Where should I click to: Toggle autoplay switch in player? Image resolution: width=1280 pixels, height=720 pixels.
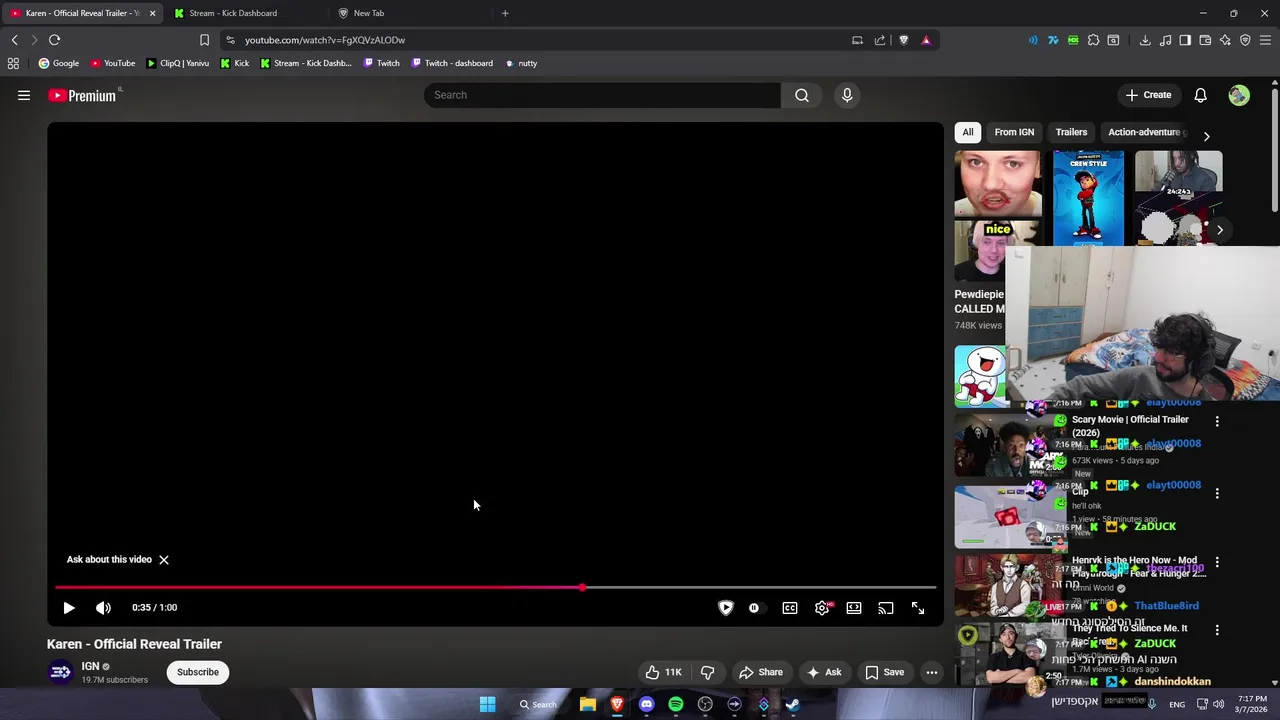754,608
